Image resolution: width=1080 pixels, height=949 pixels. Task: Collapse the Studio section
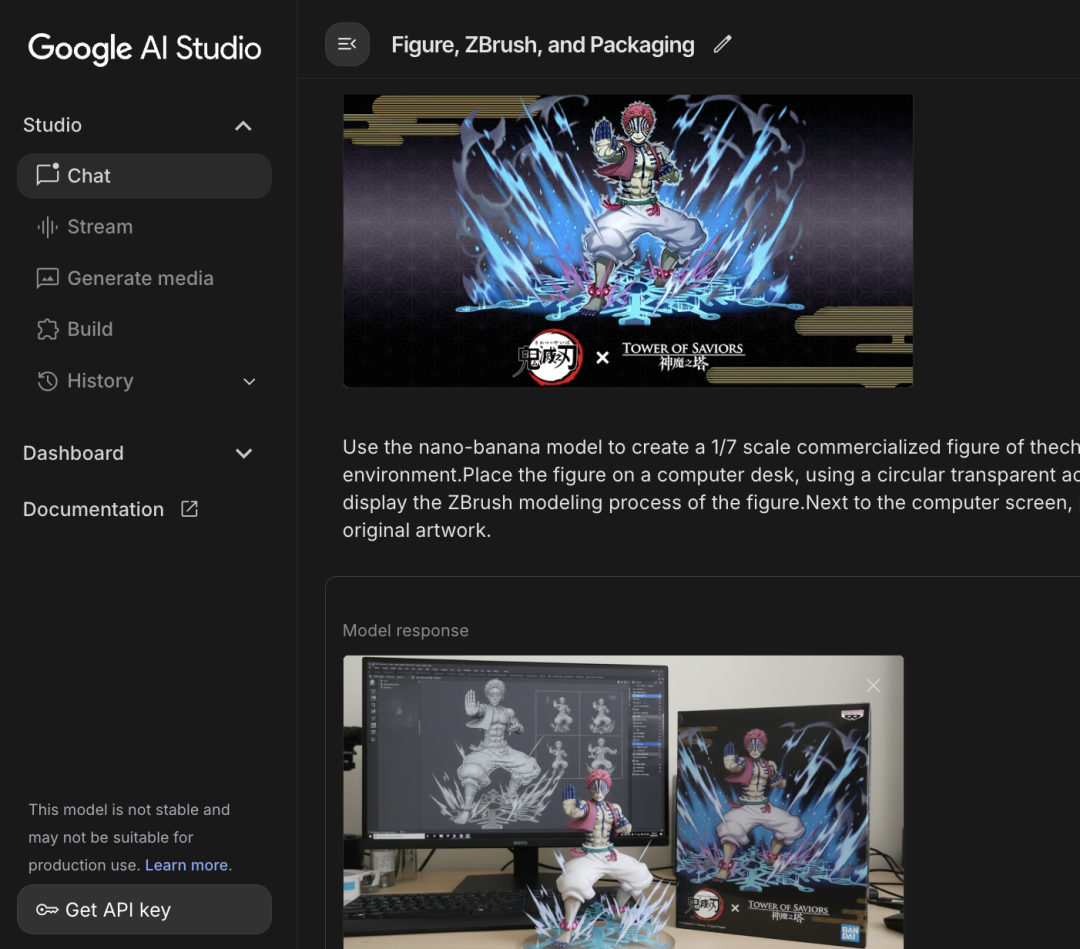click(x=243, y=125)
